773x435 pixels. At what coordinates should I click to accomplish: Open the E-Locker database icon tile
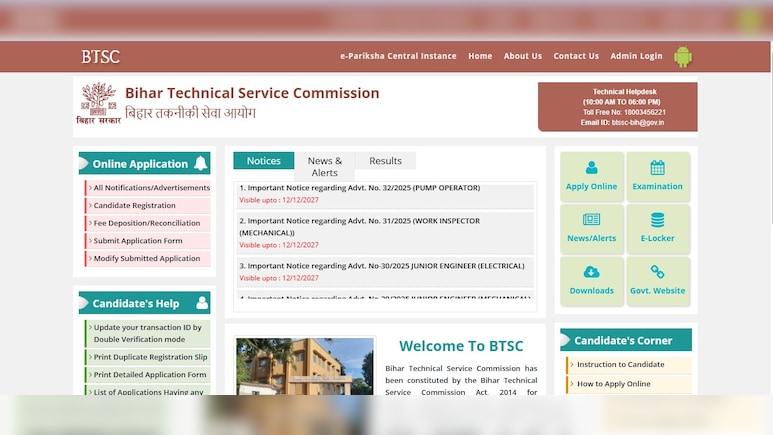658,229
